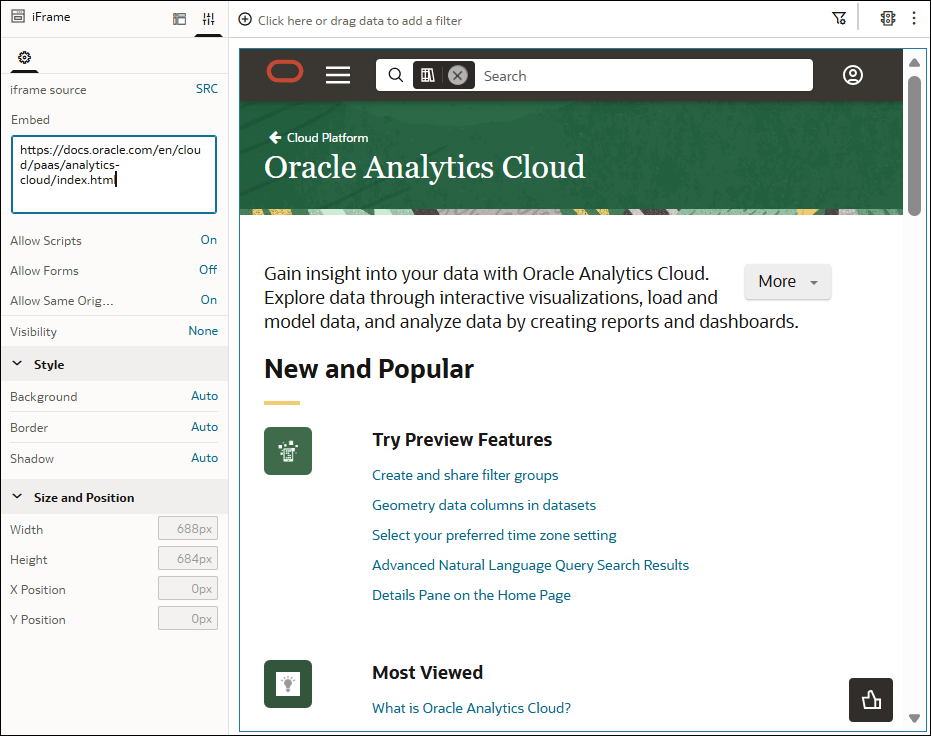The height and width of the screenshot is (736, 931).
Task: Click the vertical scrollbar thumb
Action: pos(914,146)
